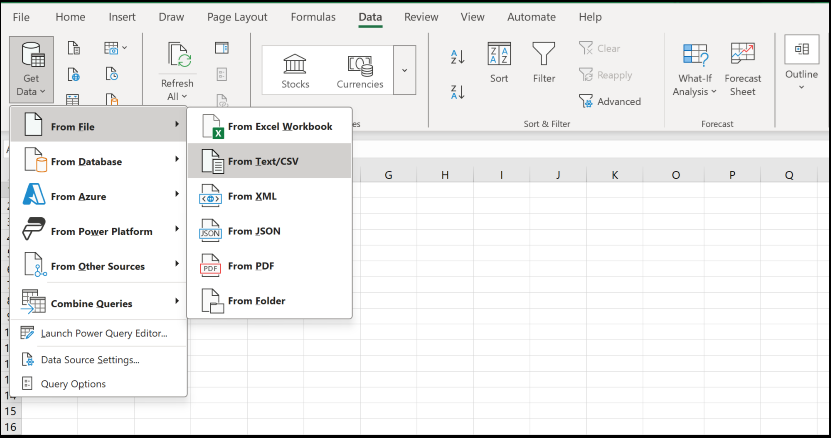Open the From Other Sources entry
The image size is (831, 438).
(x=99, y=266)
